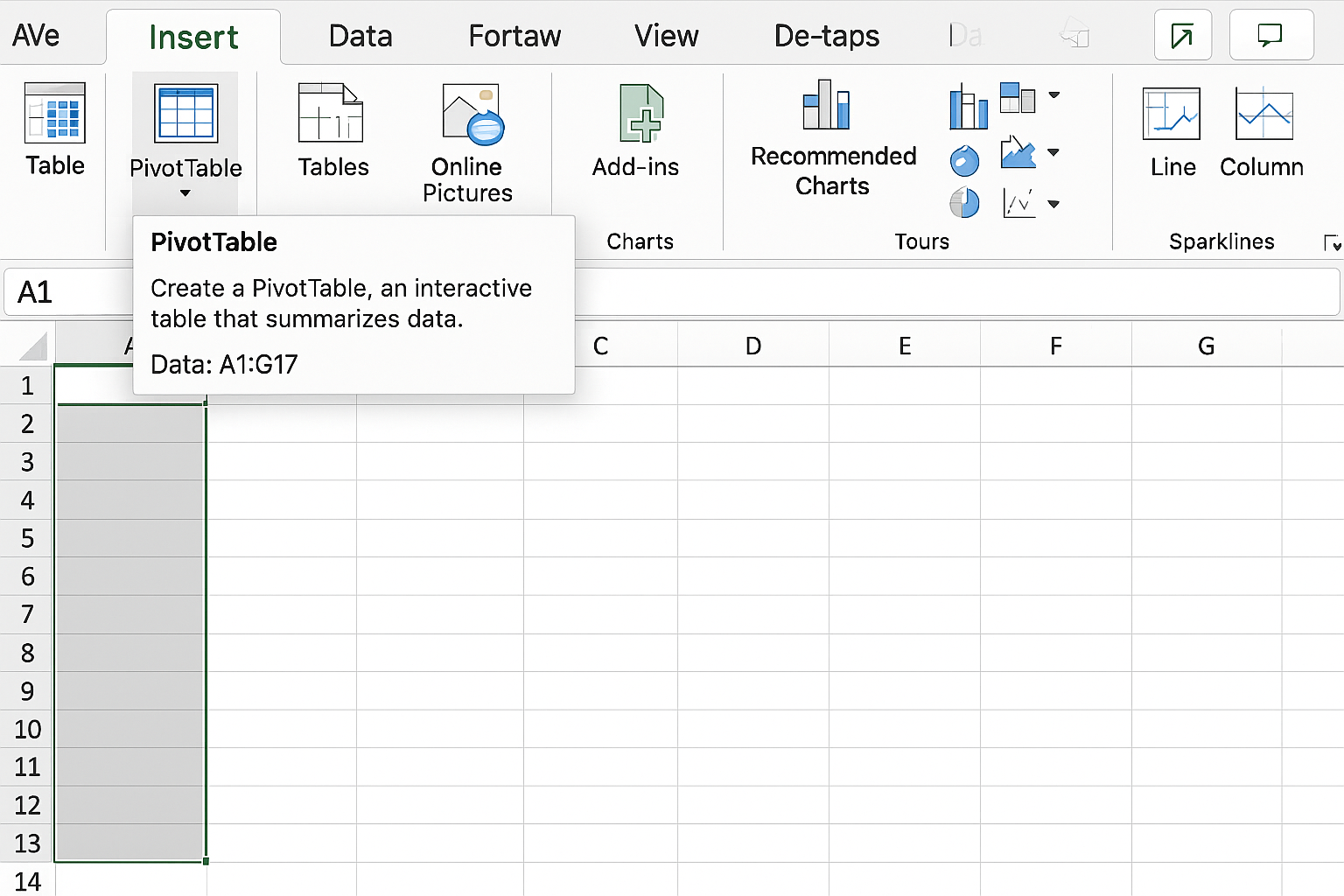Select column C header
This screenshot has width=1344, height=896.
click(x=600, y=346)
